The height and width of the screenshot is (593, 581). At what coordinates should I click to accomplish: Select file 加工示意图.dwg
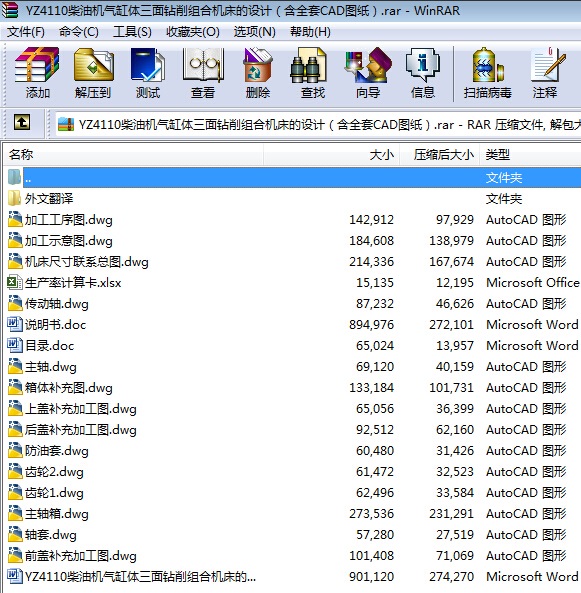[x=68, y=241]
